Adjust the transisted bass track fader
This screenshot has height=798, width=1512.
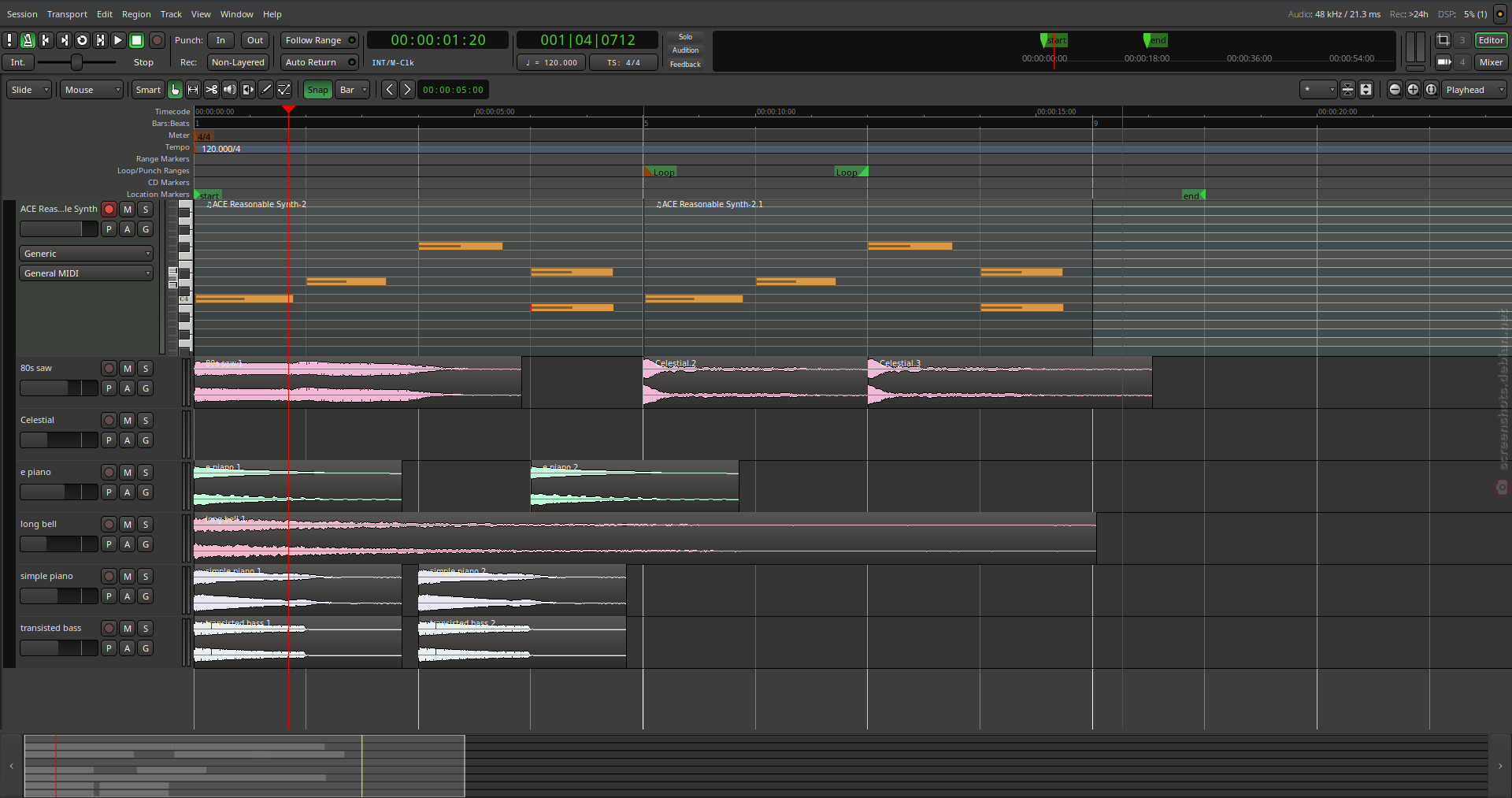coord(59,648)
